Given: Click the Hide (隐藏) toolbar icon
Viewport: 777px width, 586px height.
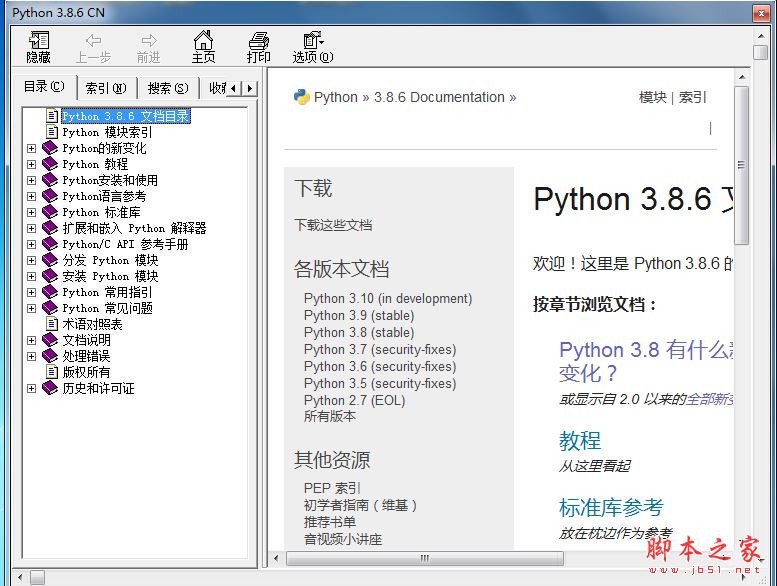Looking at the screenshot, I should [x=39, y=40].
